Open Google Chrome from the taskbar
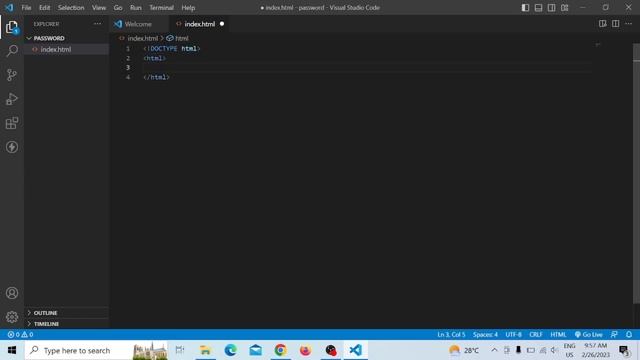 tap(280, 350)
